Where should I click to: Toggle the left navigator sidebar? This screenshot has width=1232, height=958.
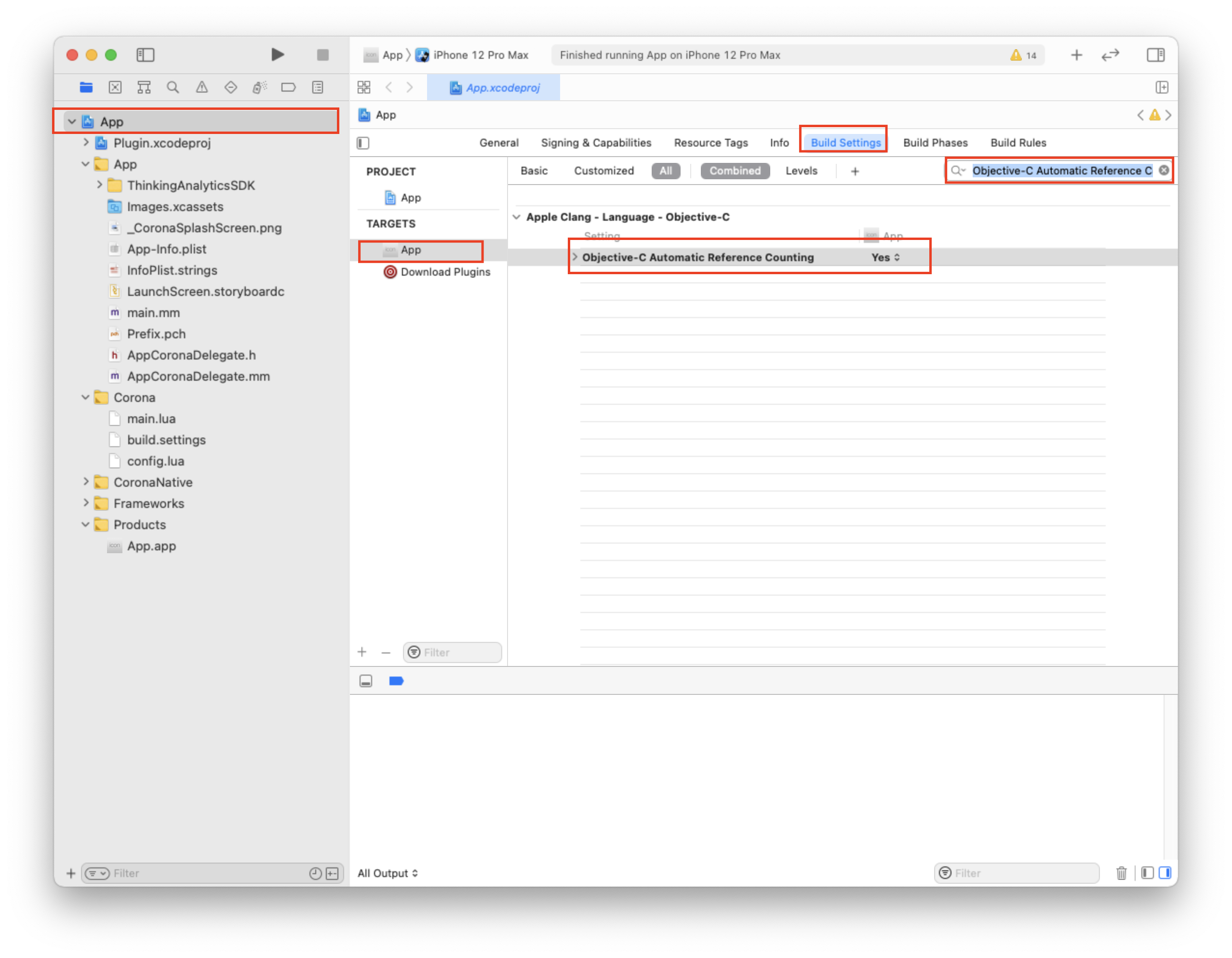tap(146, 54)
